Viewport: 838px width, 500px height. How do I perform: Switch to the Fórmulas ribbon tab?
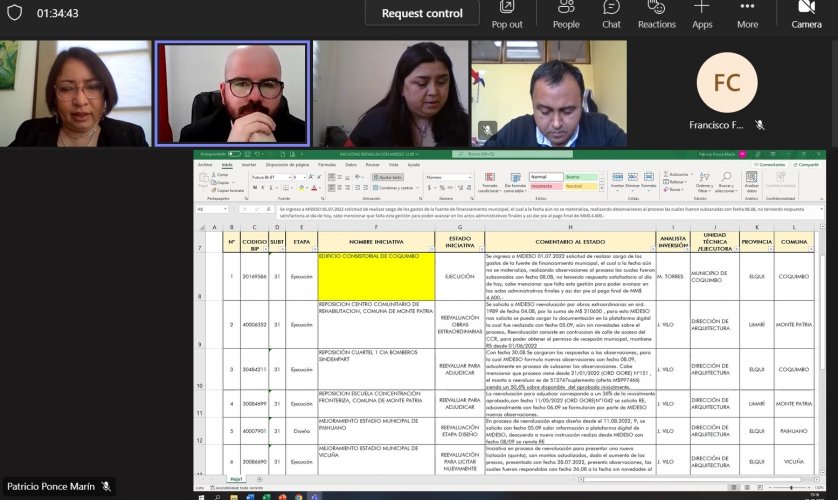click(x=326, y=164)
